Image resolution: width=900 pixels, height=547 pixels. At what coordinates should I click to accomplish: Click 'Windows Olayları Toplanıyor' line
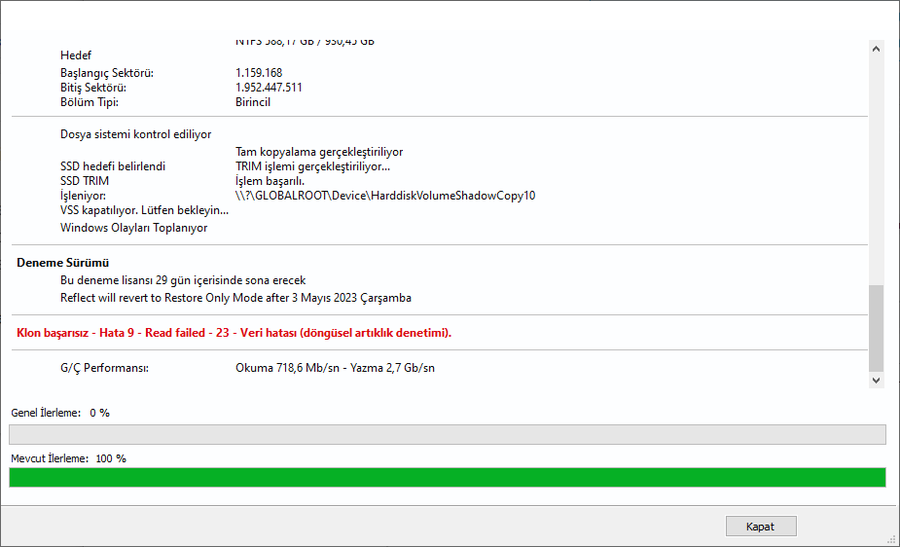(x=134, y=228)
